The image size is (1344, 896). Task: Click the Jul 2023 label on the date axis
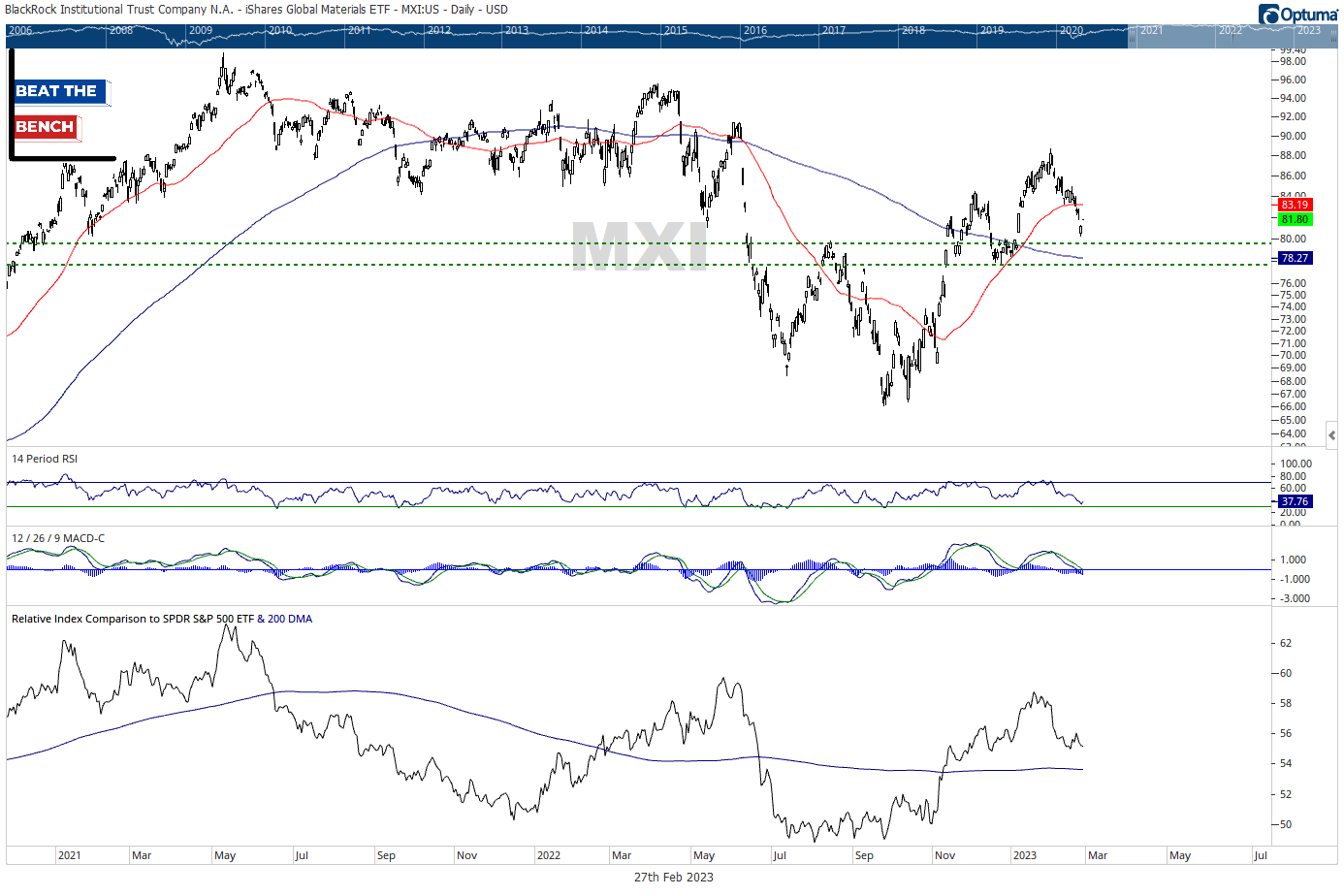[x=1261, y=855]
